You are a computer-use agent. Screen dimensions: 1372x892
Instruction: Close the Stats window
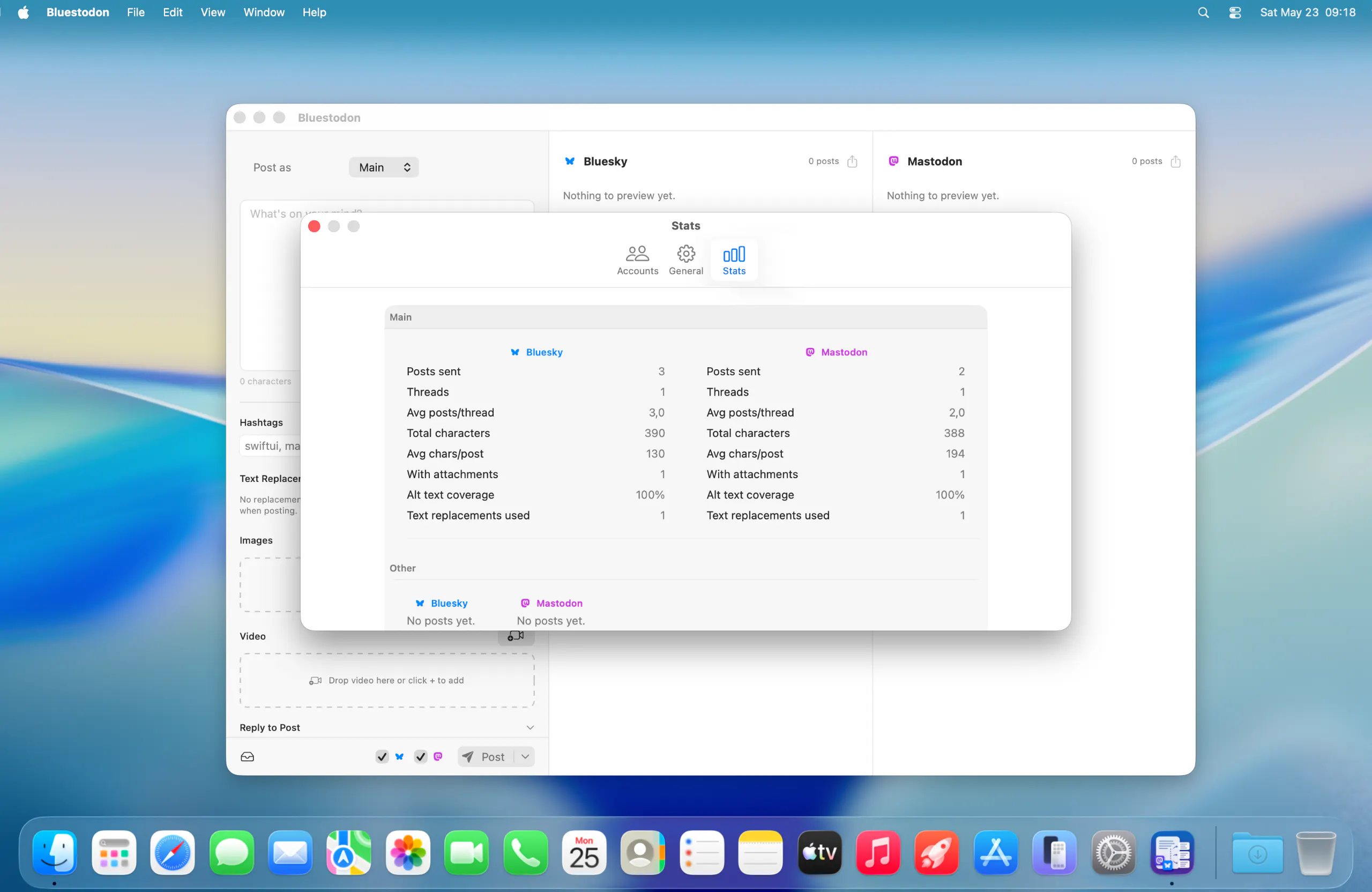tap(314, 226)
